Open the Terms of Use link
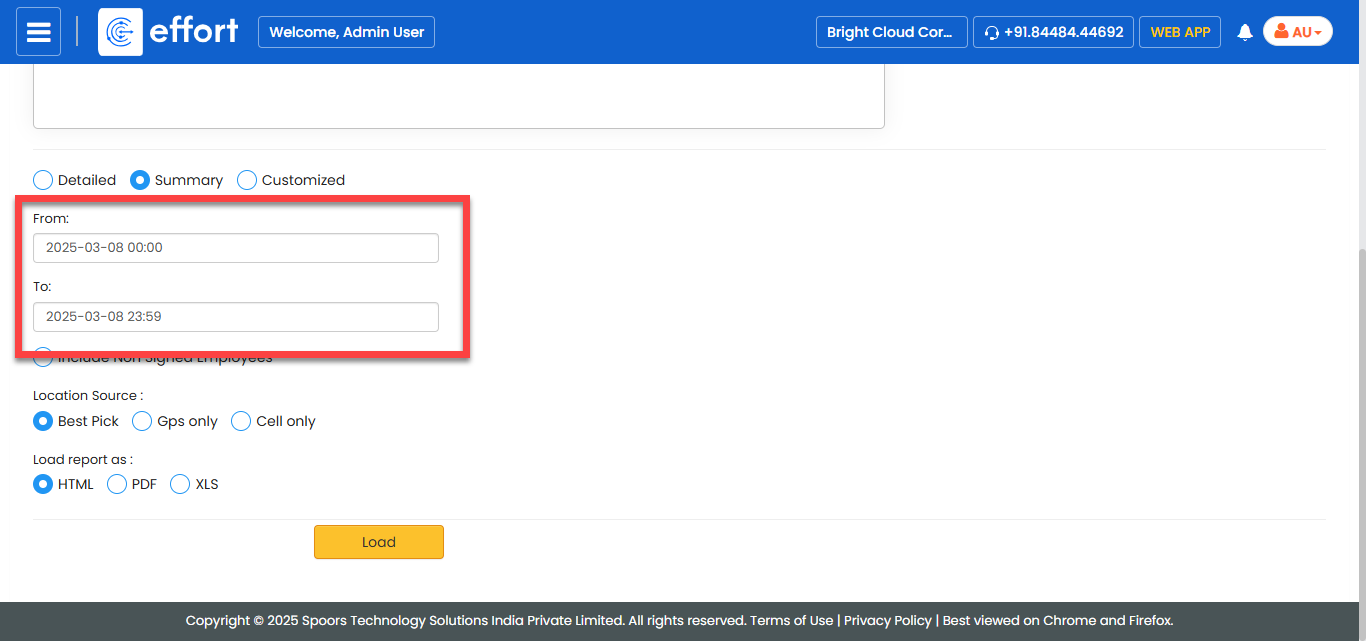The image size is (1366, 641). tap(791, 620)
